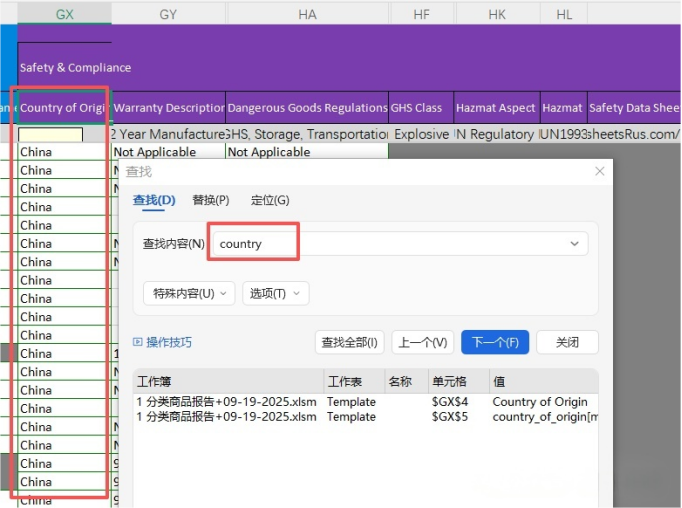Select the Country of Origin header cell
This screenshot has height=508, width=682.
point(64,108)
